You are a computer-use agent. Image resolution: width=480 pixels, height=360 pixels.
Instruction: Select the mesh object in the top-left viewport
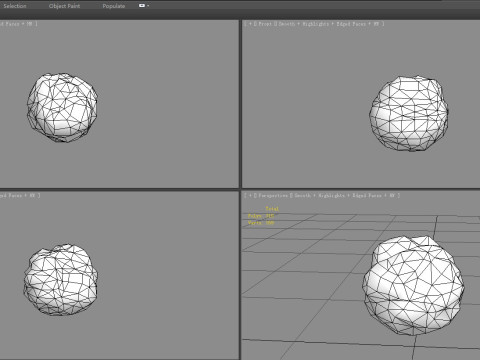(62, 108)
